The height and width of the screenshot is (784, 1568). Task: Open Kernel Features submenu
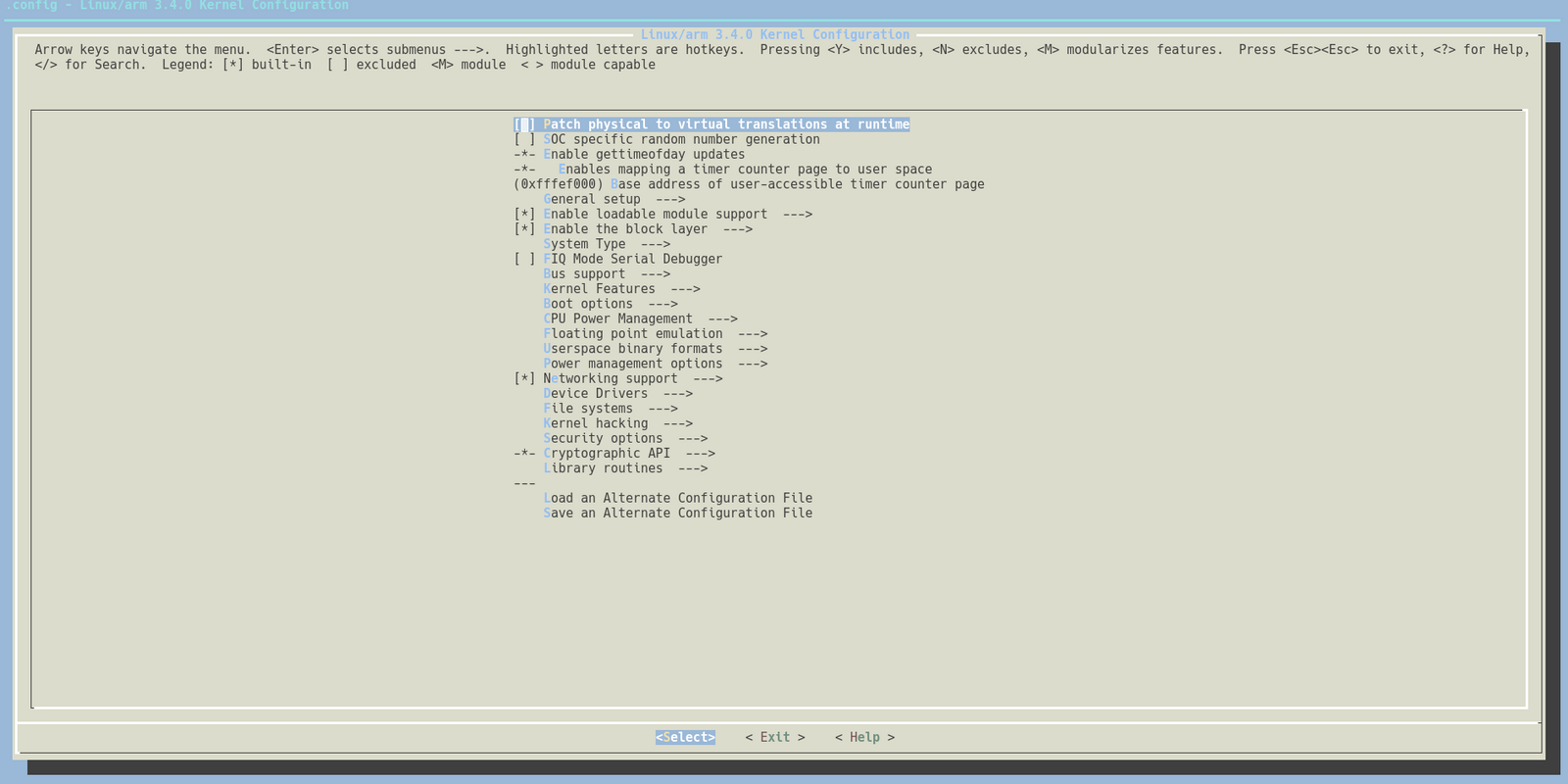pos(621,289)
